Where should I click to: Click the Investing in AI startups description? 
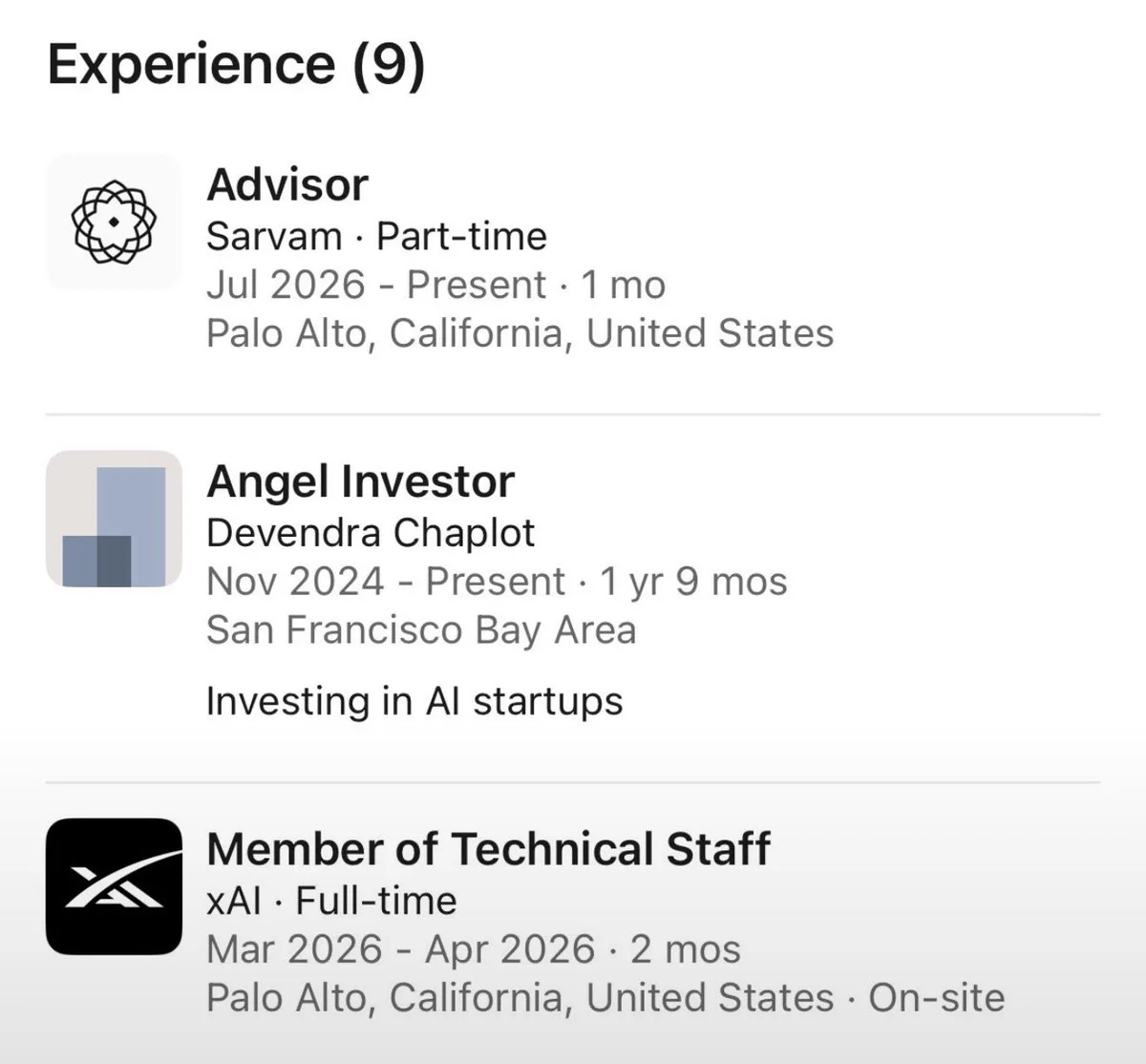point(414,701)
